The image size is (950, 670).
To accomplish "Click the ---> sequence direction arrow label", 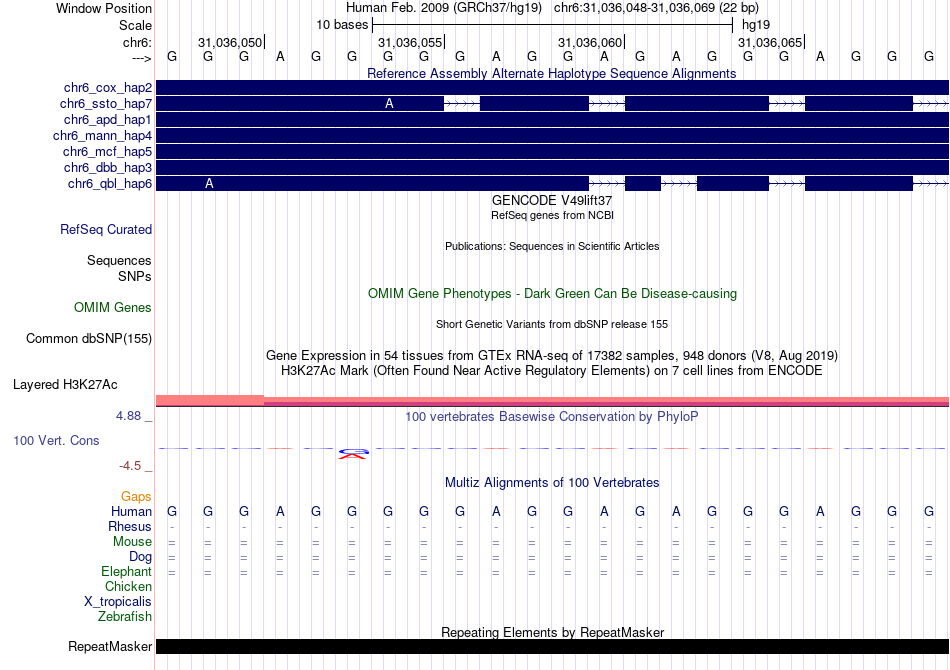I will [x=141, y=58].
